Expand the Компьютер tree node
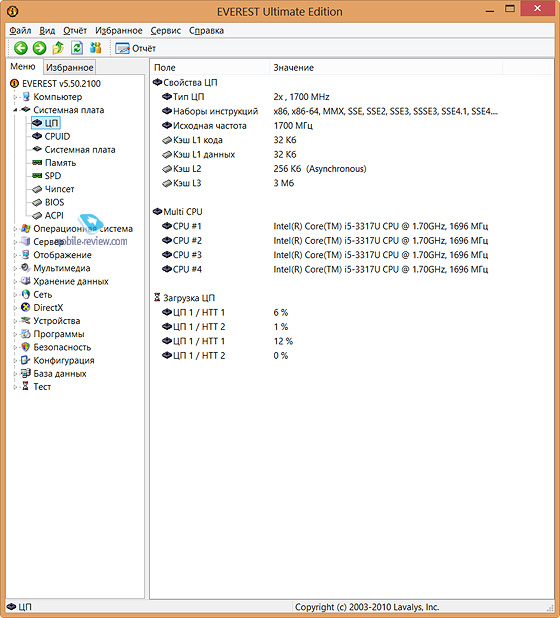The height and width of the screenshot is (618, 560). click(x=15, y=97)
